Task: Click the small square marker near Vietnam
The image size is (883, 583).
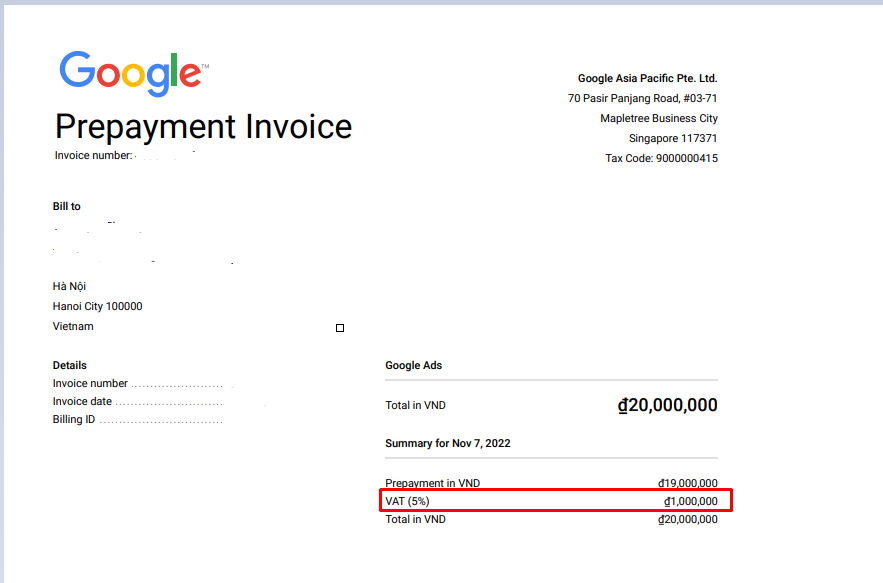Action: point(340,328)
